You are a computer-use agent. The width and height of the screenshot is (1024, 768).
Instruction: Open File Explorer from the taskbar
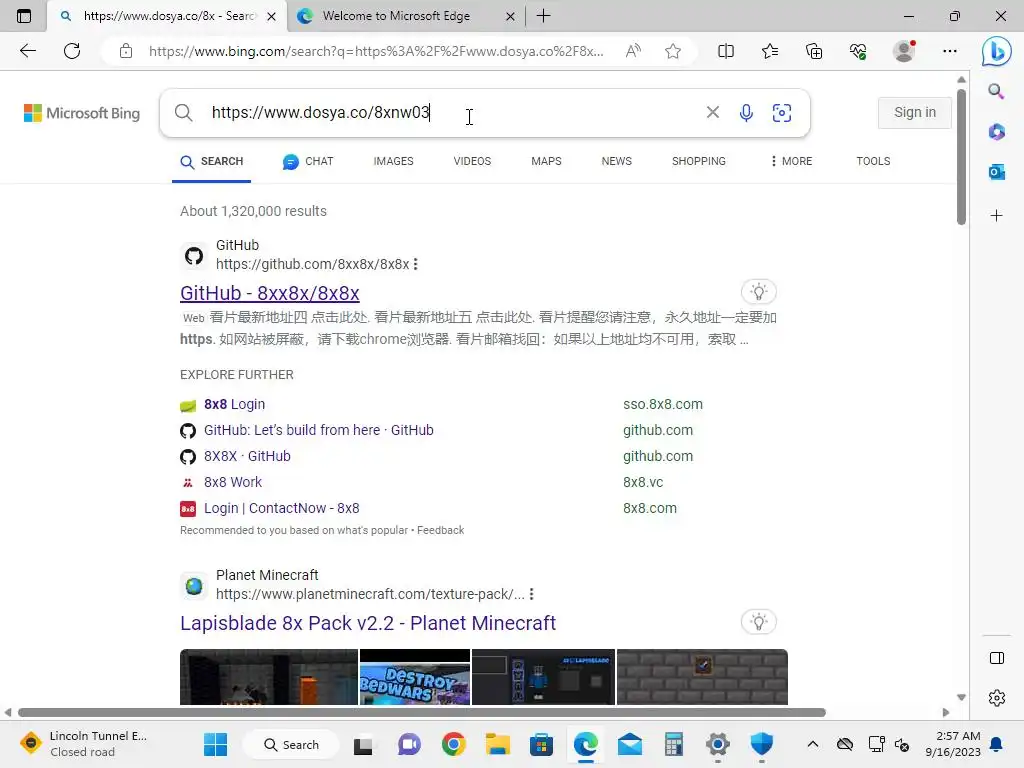pyautogui.click(x=497, y=744)
